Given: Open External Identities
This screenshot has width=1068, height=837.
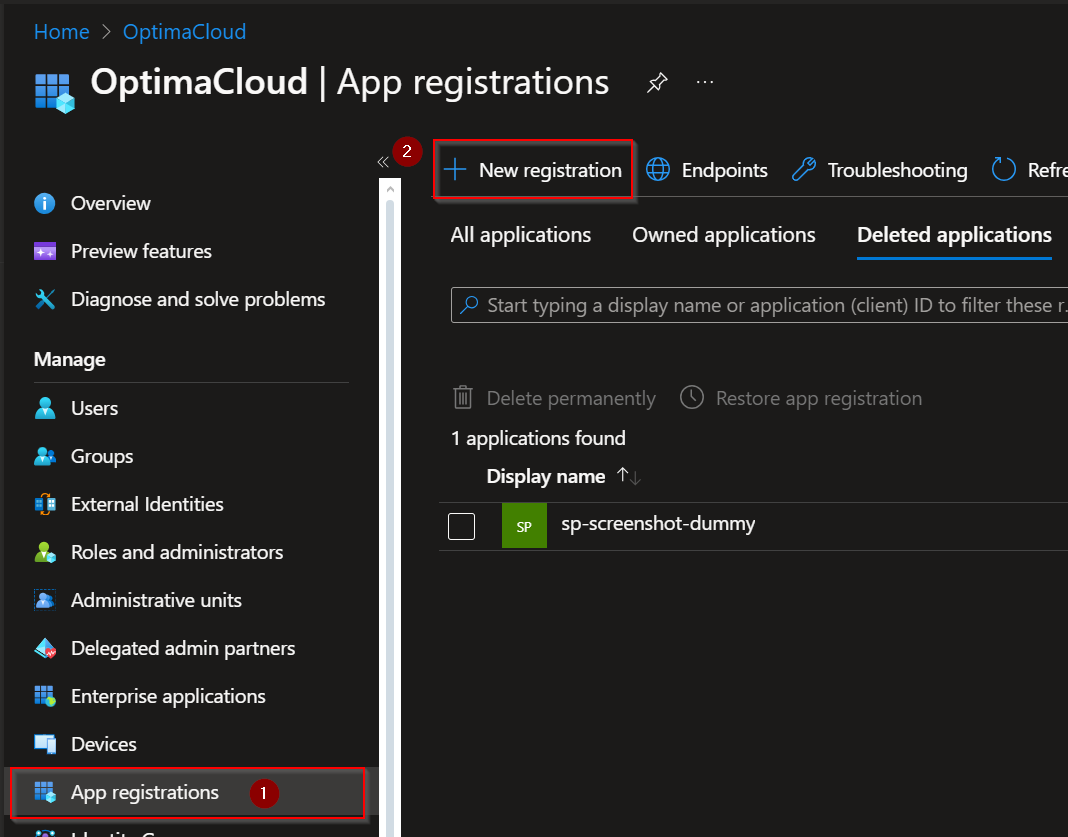Looking at the screenshot, I should click(x=147, y=504).
